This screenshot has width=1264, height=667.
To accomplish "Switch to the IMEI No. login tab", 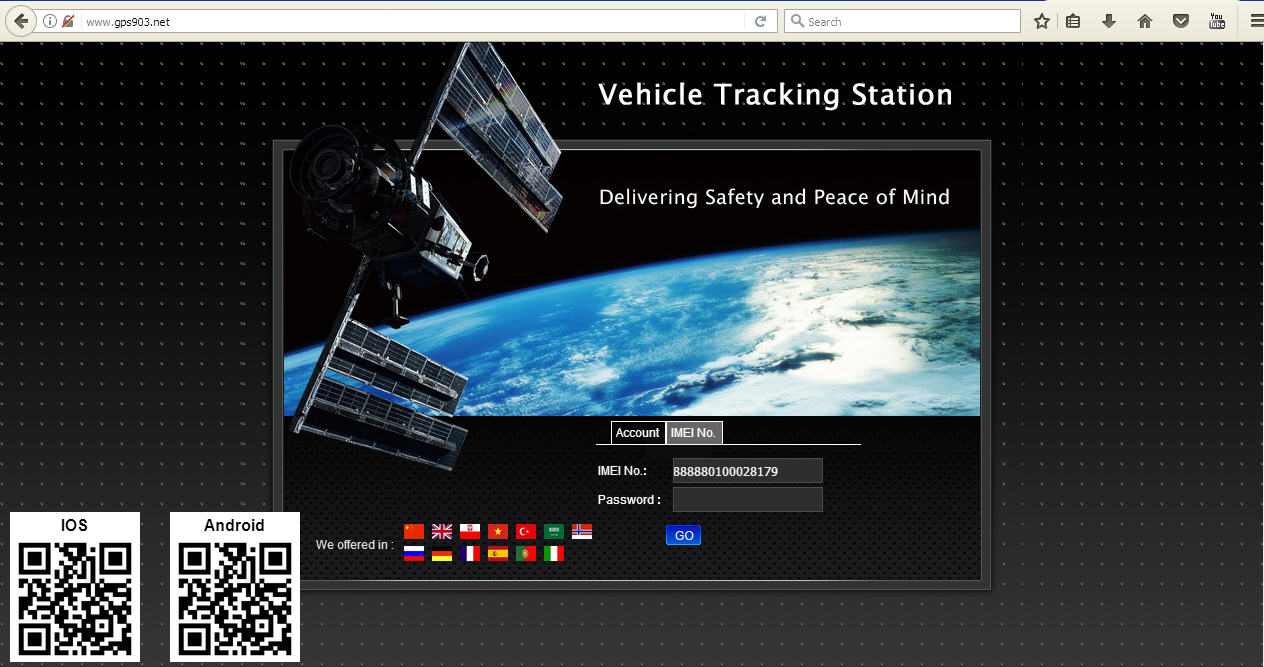I will pyautogui.click(x=693, y=433).
